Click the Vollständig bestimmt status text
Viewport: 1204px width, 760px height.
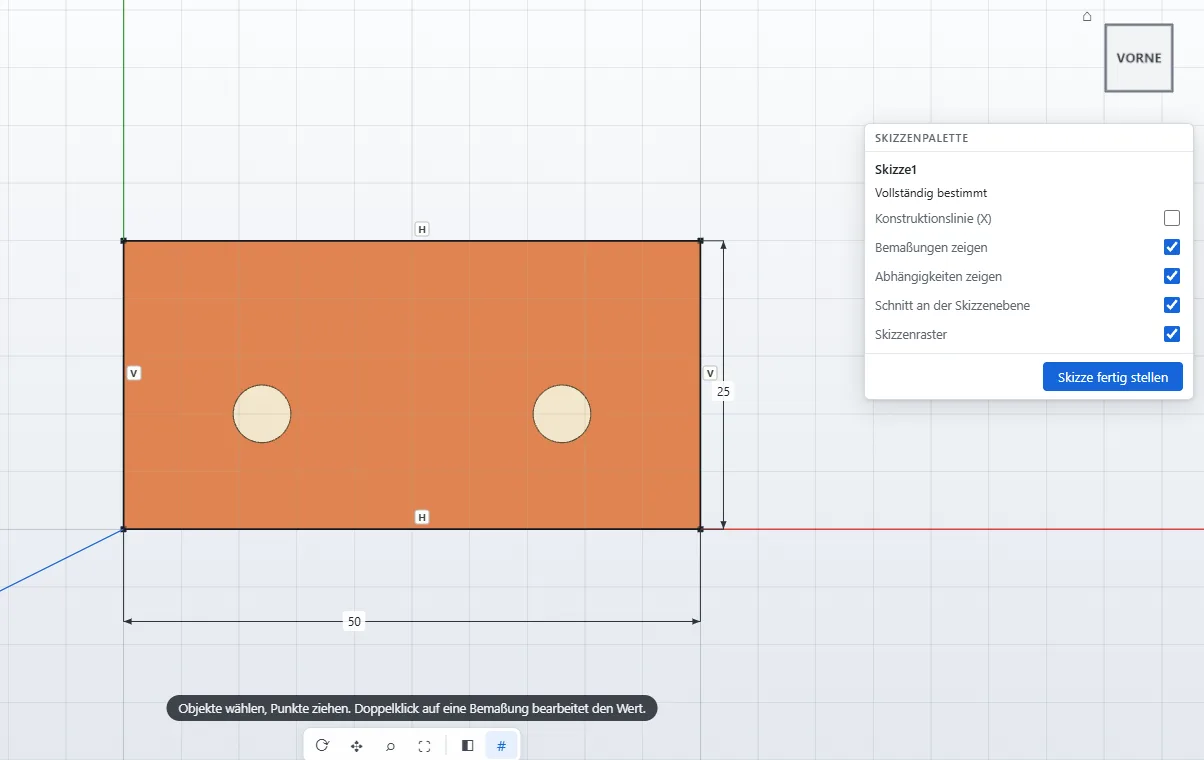point(931,193)
